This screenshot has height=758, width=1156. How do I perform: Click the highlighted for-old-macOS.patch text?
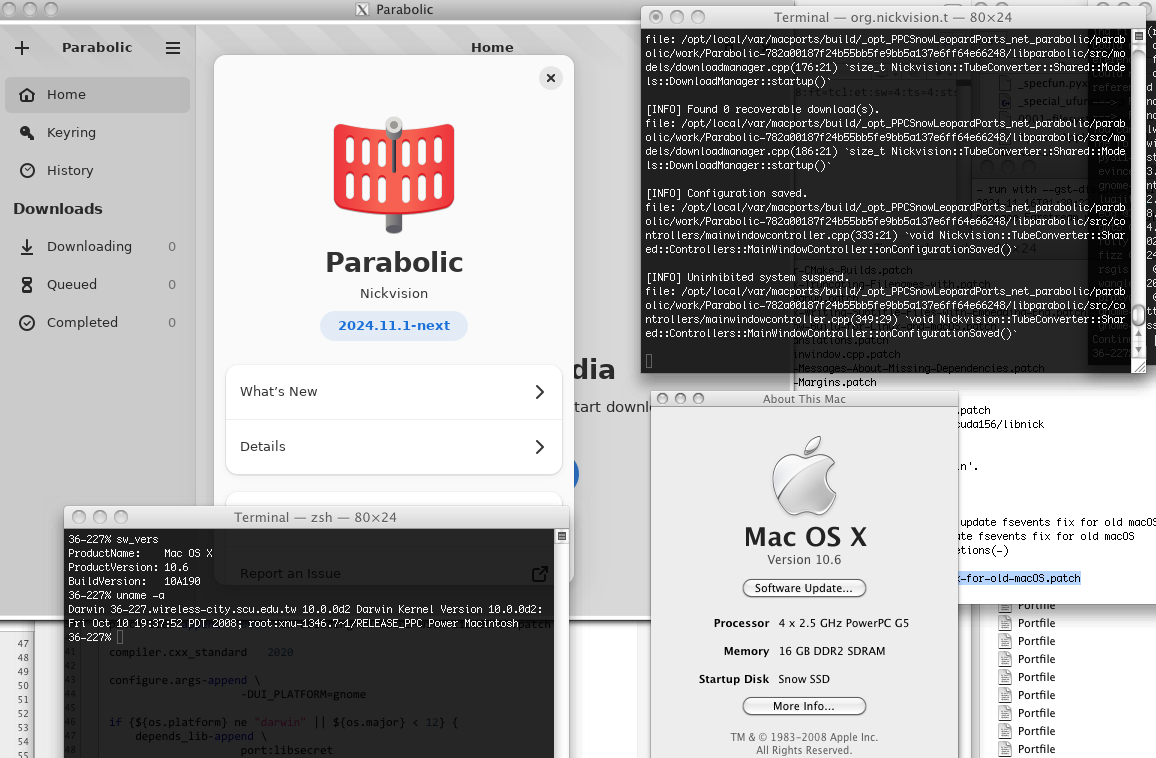(1020, 579)
